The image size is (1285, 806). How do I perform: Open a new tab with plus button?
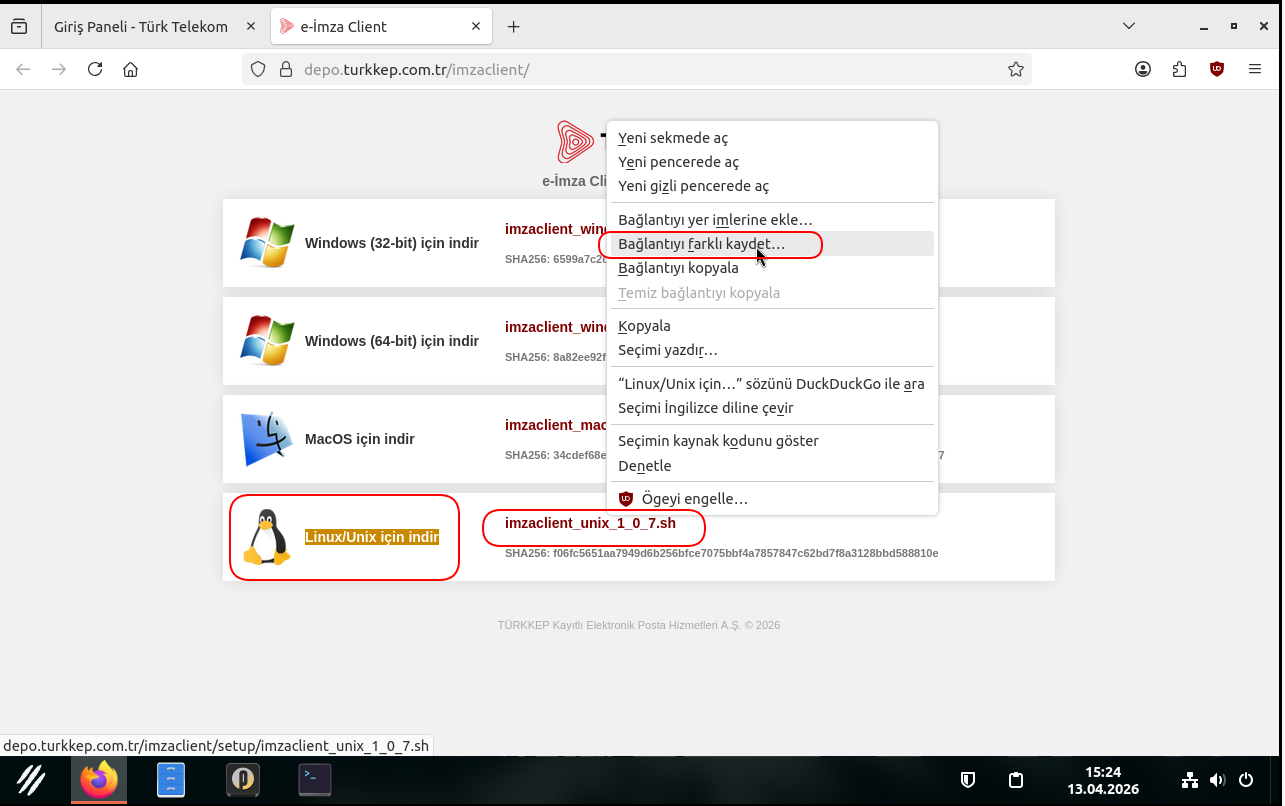click(514, 27)
